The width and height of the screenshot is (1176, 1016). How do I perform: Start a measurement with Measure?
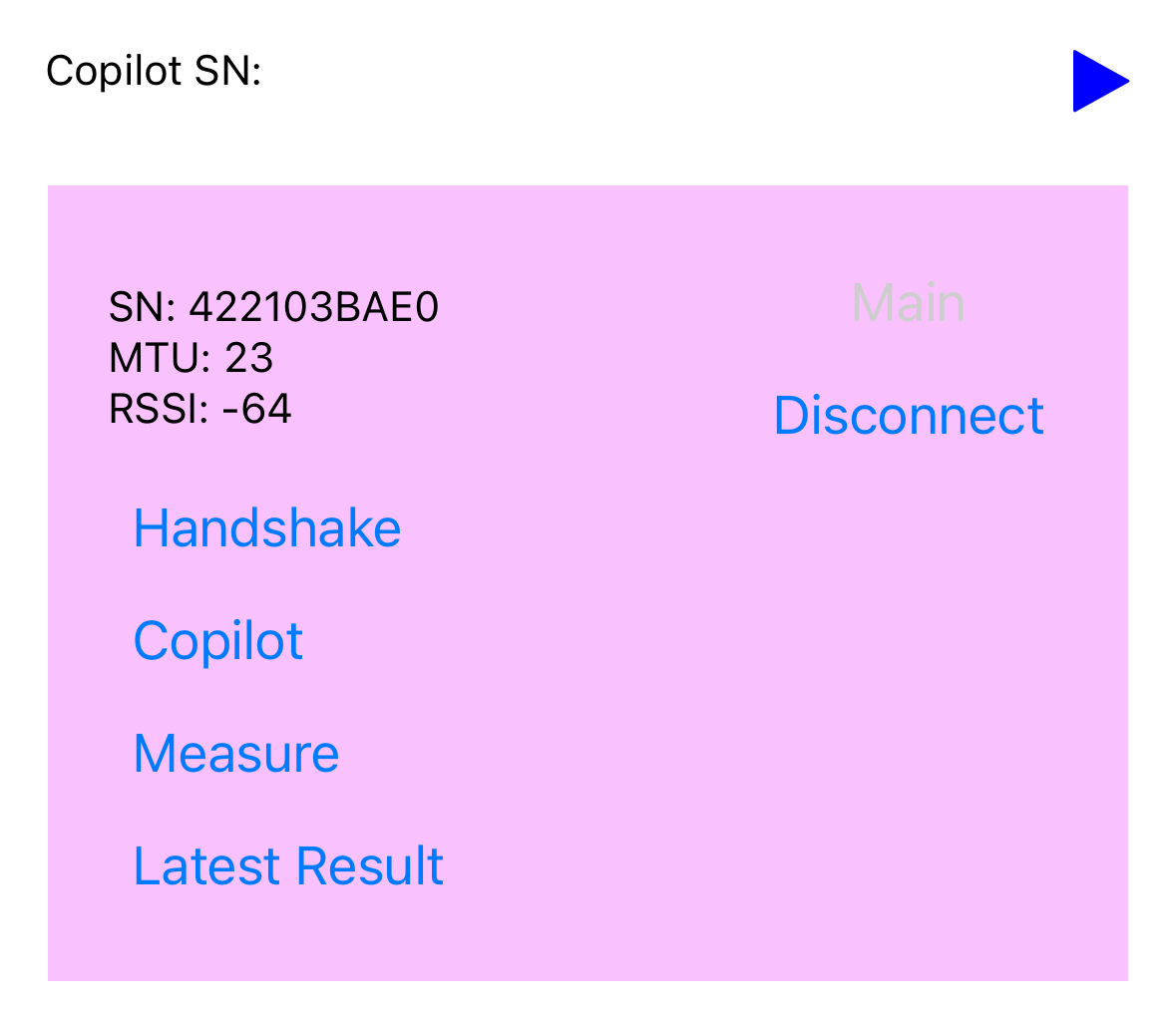(236, 754)
